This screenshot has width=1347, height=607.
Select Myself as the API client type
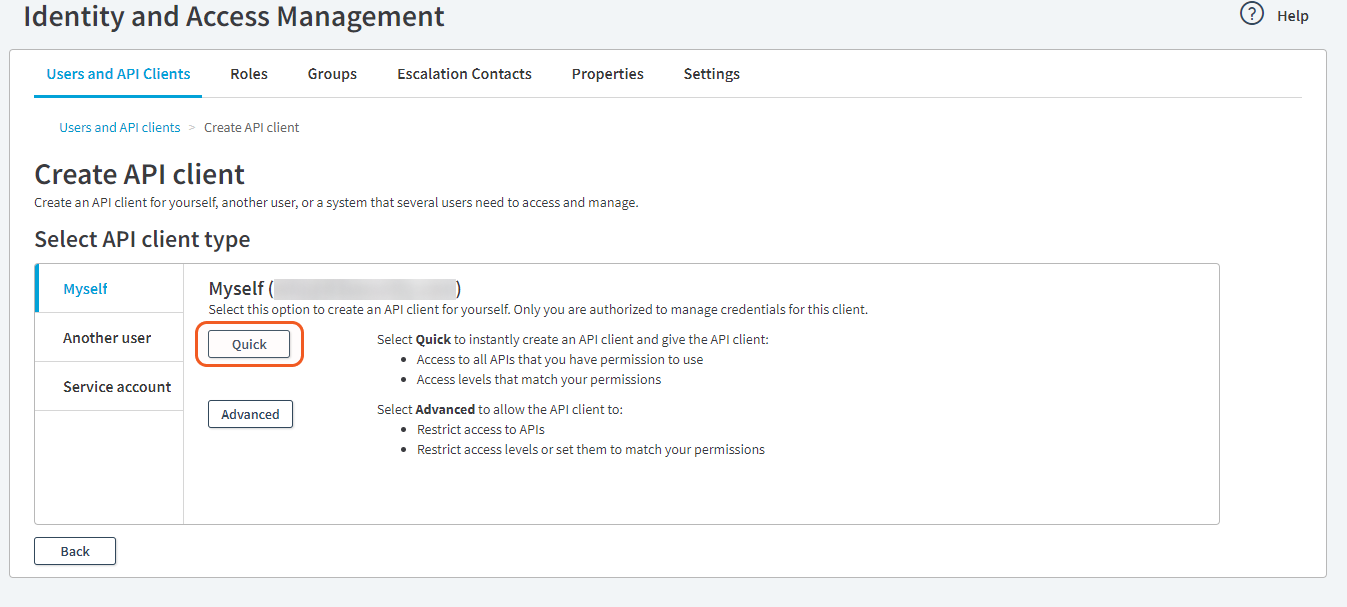[x=86, y=289]
